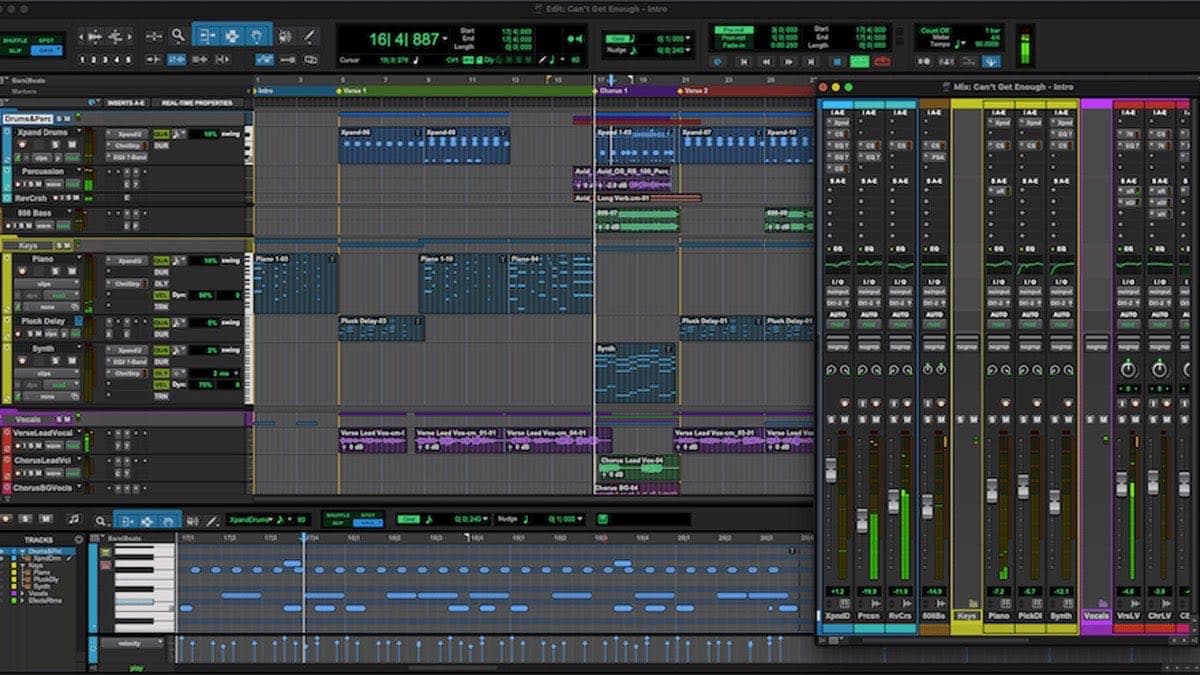This screenshot has width=1200, height=675.
Task: Solo the Xpand Drums track
Action: pos(55,144)
